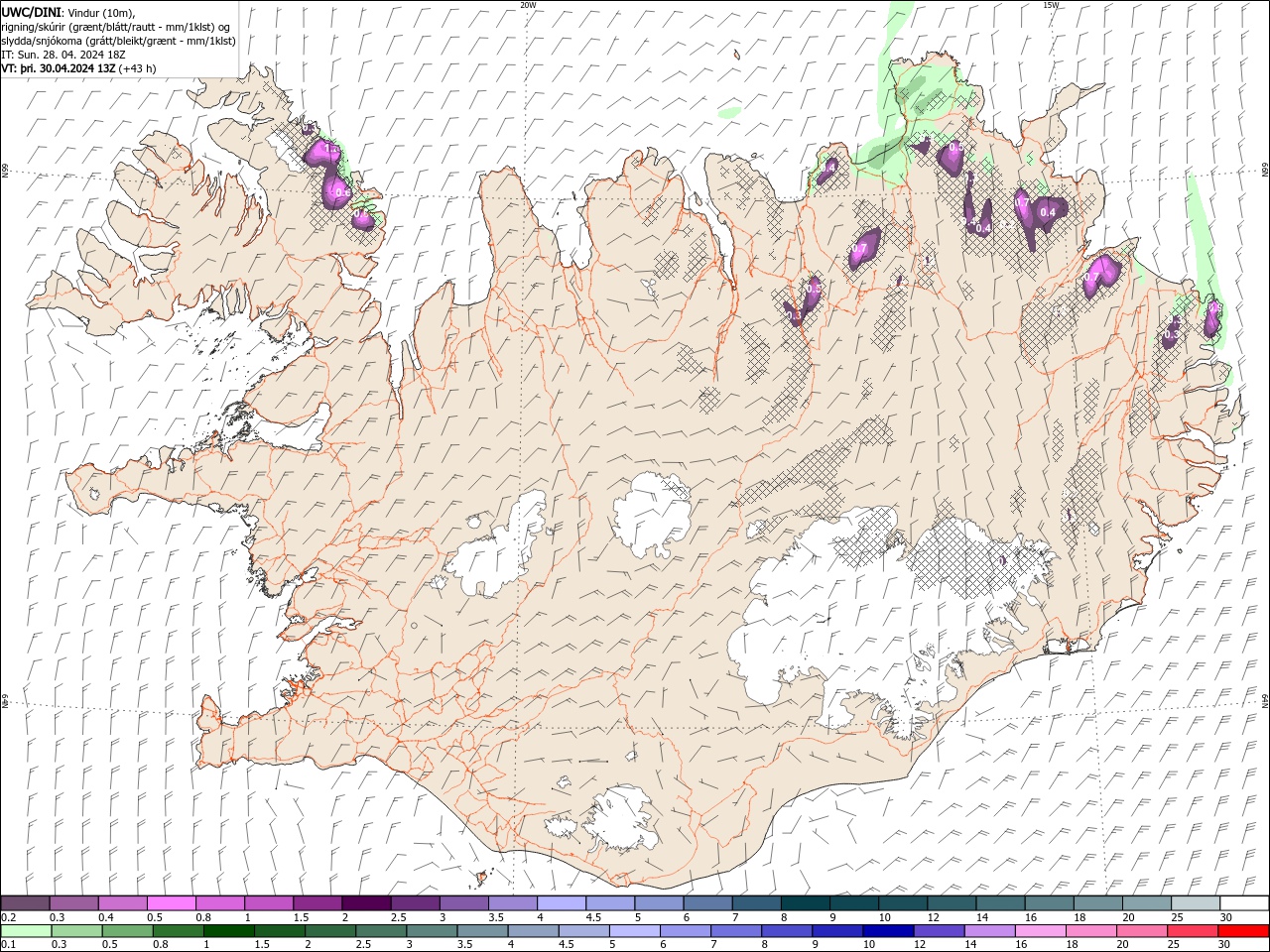Select the rain legend swatch labeled 0.5
The width and height of the screenshot is (1270, 952).
127,931
